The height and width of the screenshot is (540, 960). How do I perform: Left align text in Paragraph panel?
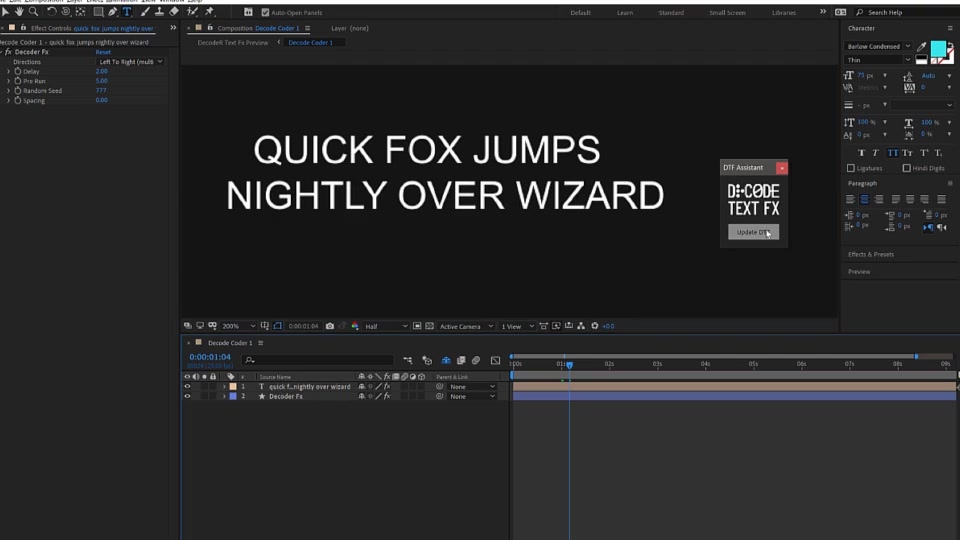coord(850,199)
